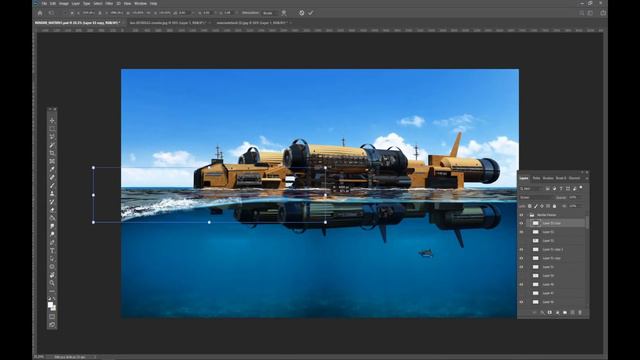Select the Path Selection tool

point(52,258)
